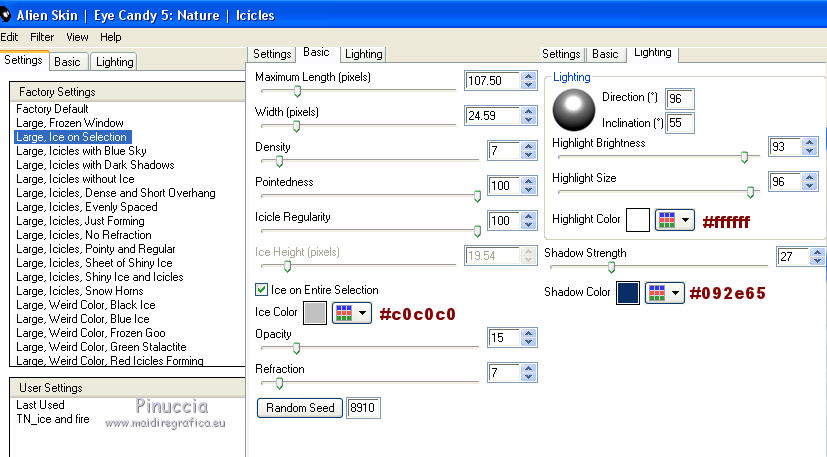Click the Refraction spinner arrows
827x457 pixels.
pyautogui.click(x=528, y=373)
